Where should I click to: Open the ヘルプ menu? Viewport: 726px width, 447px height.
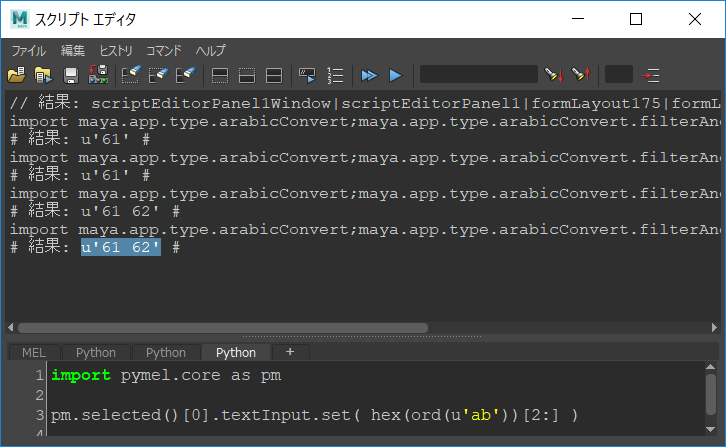coord(211,50)
